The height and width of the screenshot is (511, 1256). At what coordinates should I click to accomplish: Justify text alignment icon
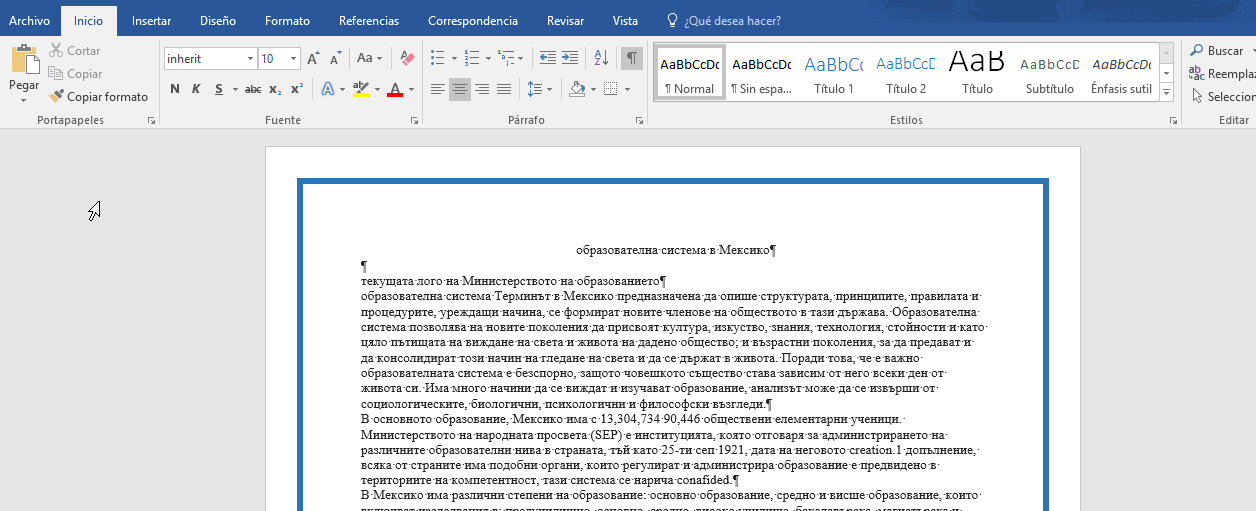coord(504,89)
